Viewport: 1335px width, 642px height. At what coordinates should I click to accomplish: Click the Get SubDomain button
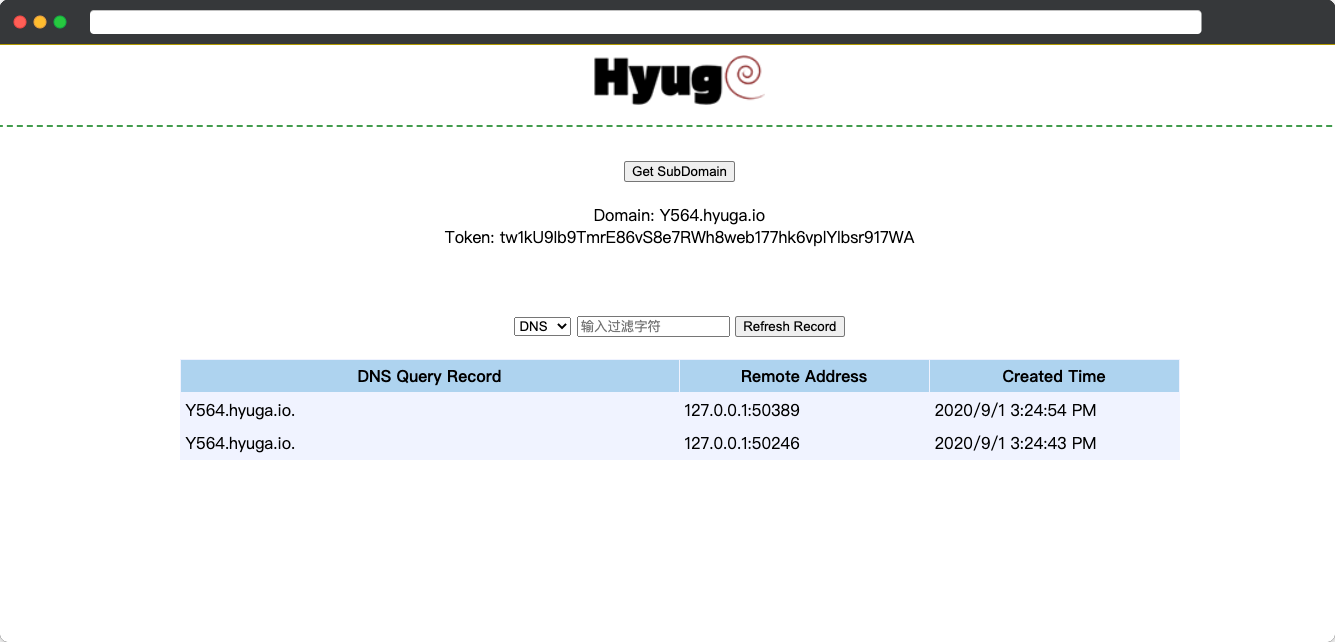point(679,171)
